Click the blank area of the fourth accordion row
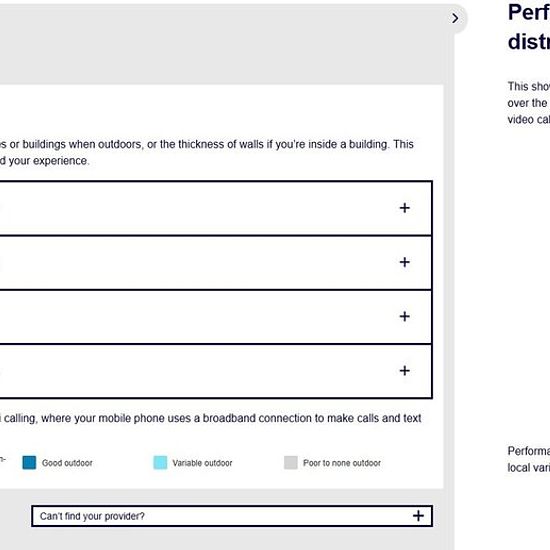This screenshot has width=550, height=550. click(x=196, y=371)
